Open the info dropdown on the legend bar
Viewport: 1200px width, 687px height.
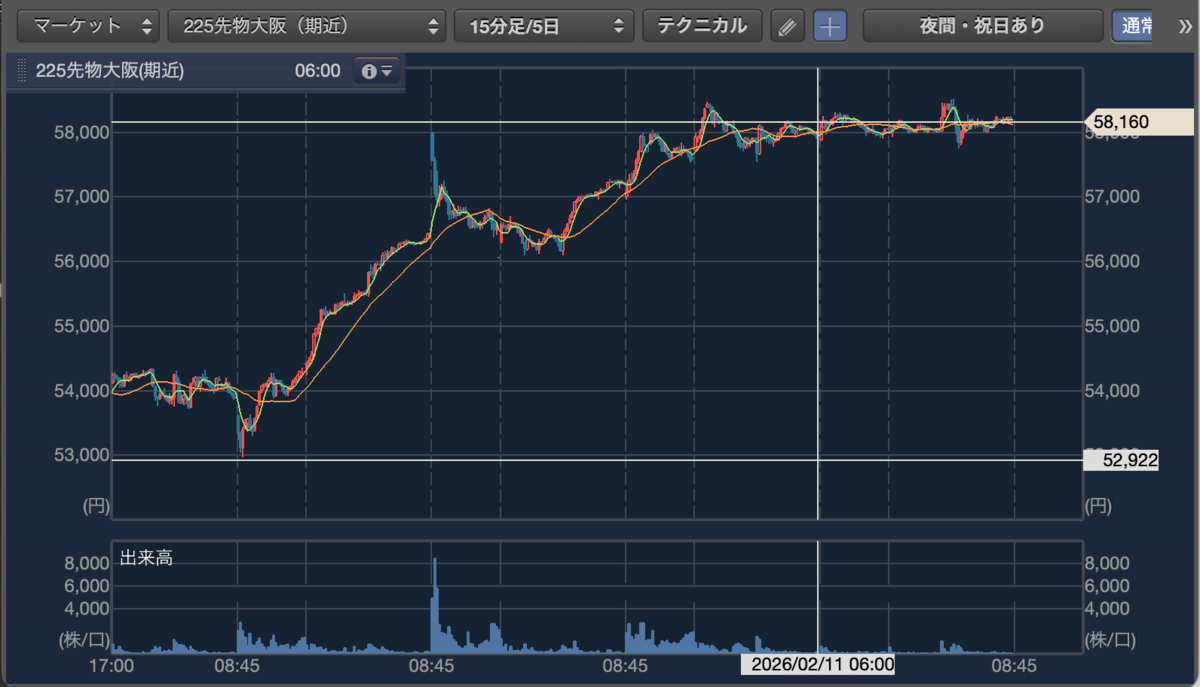pyautogui.click(x=377, y=72)
